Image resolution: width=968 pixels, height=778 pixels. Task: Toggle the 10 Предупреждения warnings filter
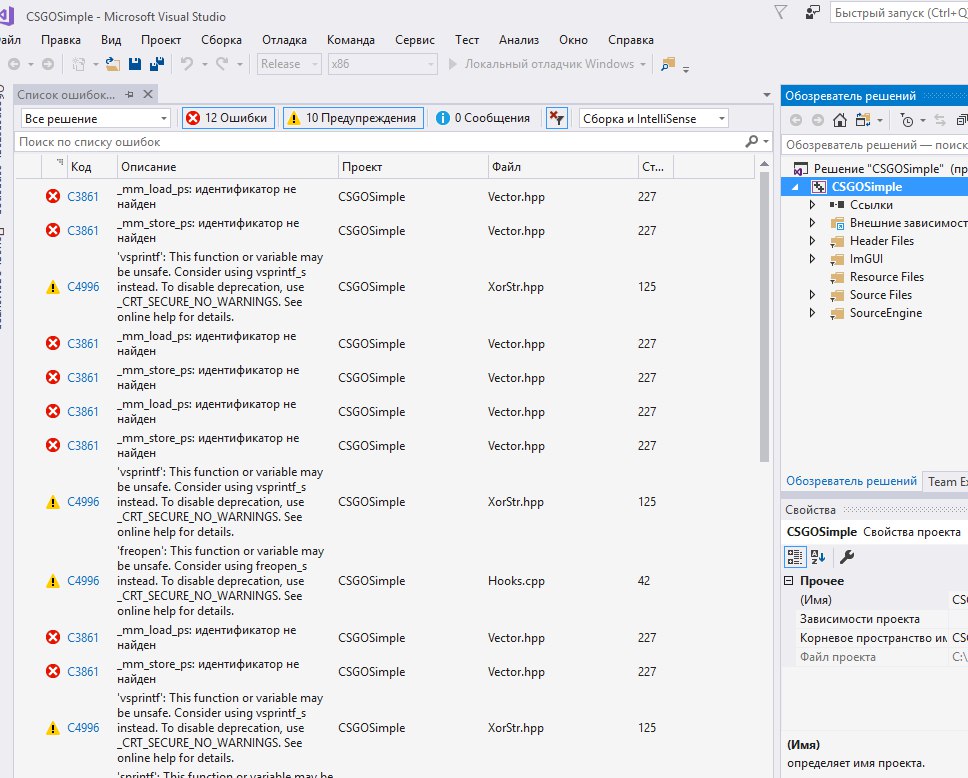[x=351, y=118]
